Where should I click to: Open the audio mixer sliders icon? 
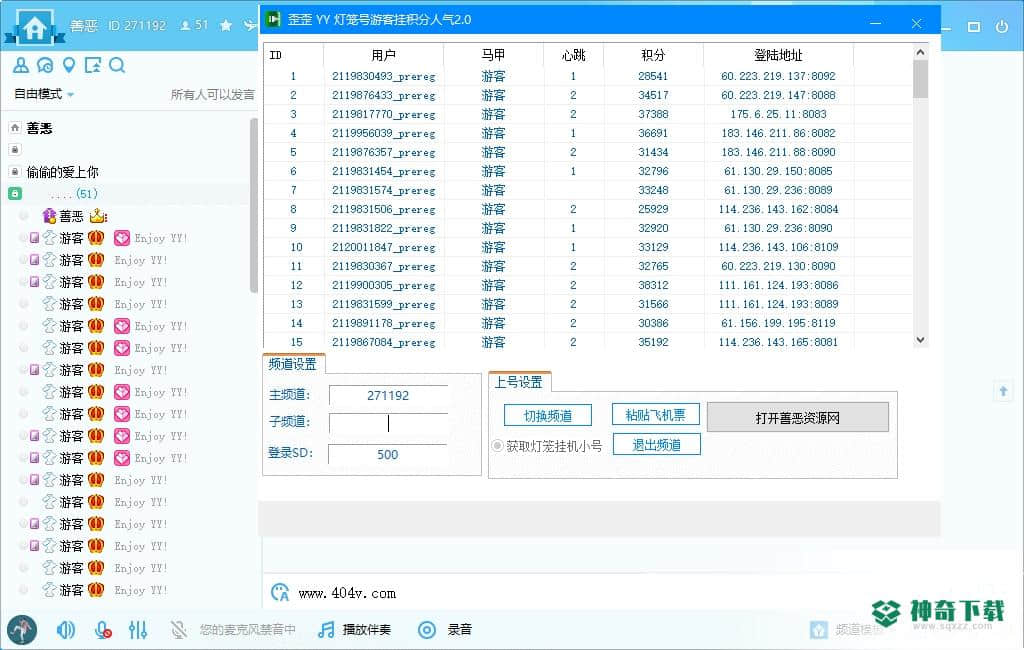[x=138, y=630]
